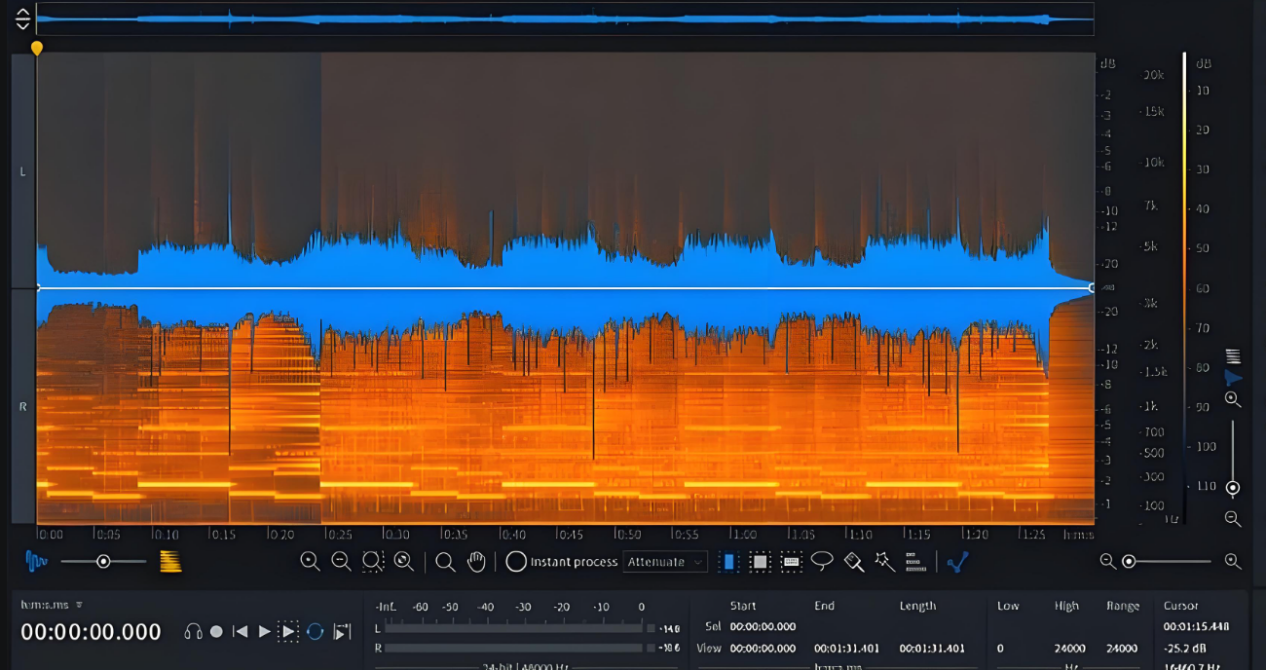Toggle headphone input monitoring
The image size is (1266, 670).
193,631
